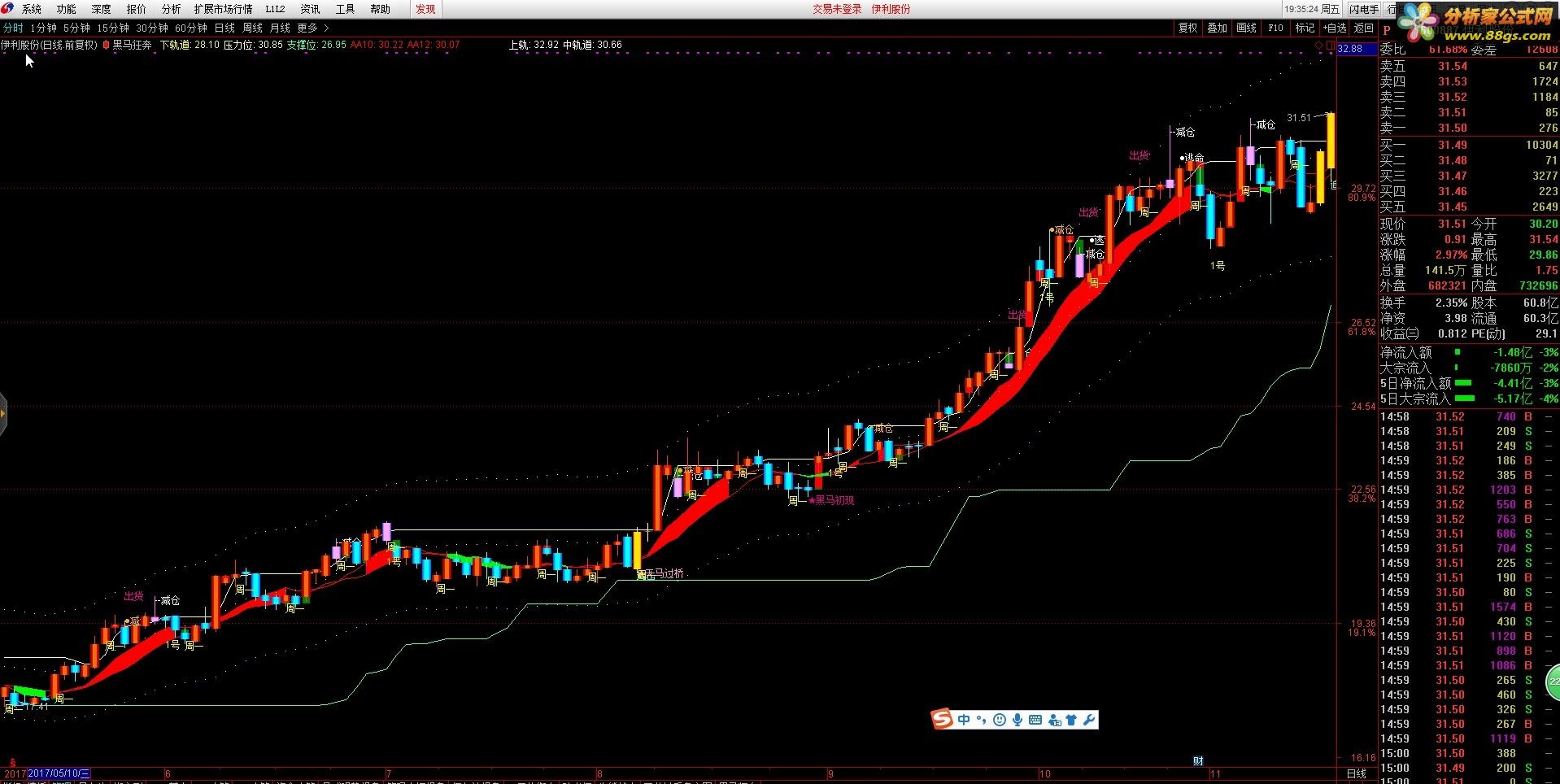
Task: Click the 伊利股份(日线.前复权) chart title
Action: (x=49, y=45)
